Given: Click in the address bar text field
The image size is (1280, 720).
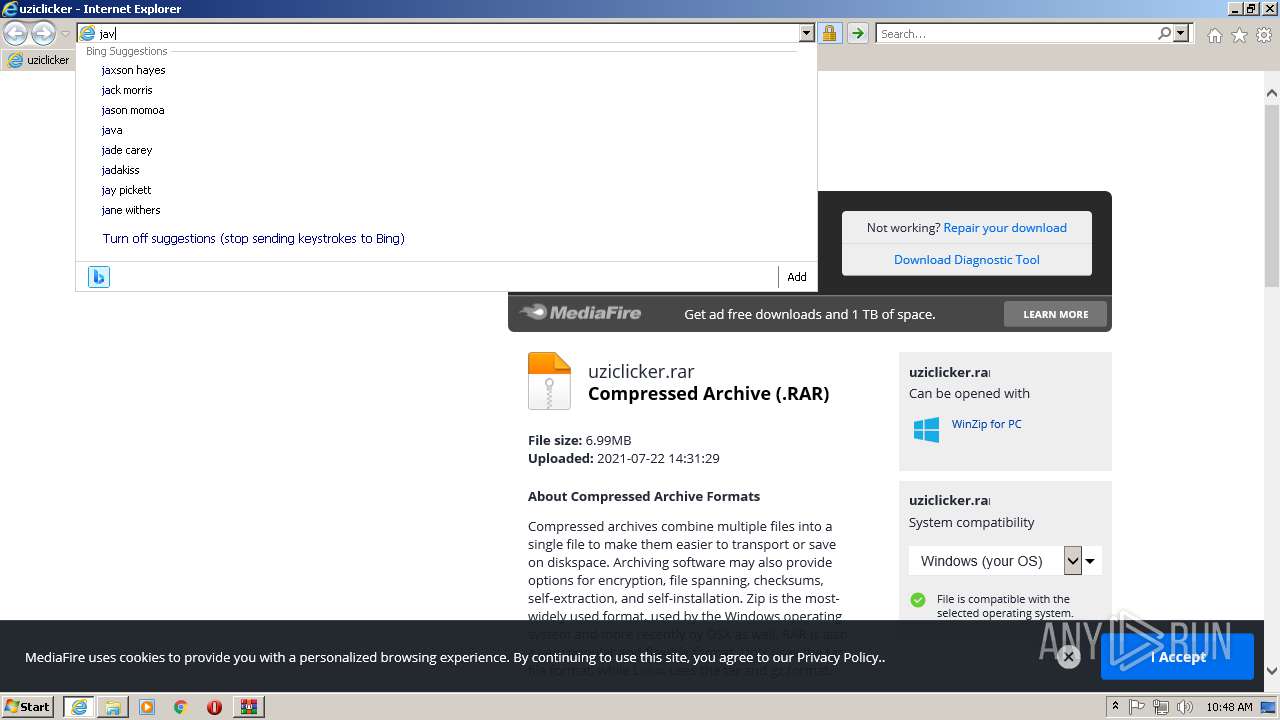Looking at the screenshot, I should coord(447,33).
